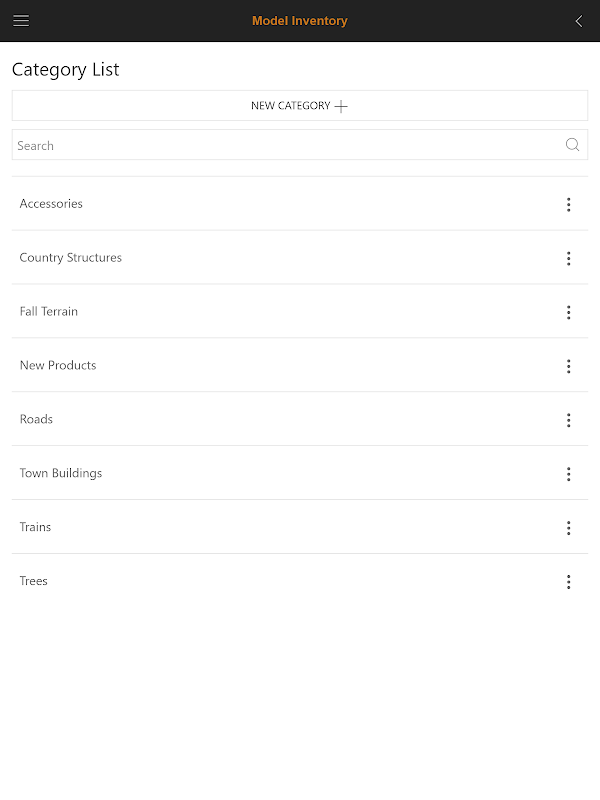The width and height of the screenshot is (600, 800).
Task: Open options menu for Country Structures
Action: click(x=568, y=258)
